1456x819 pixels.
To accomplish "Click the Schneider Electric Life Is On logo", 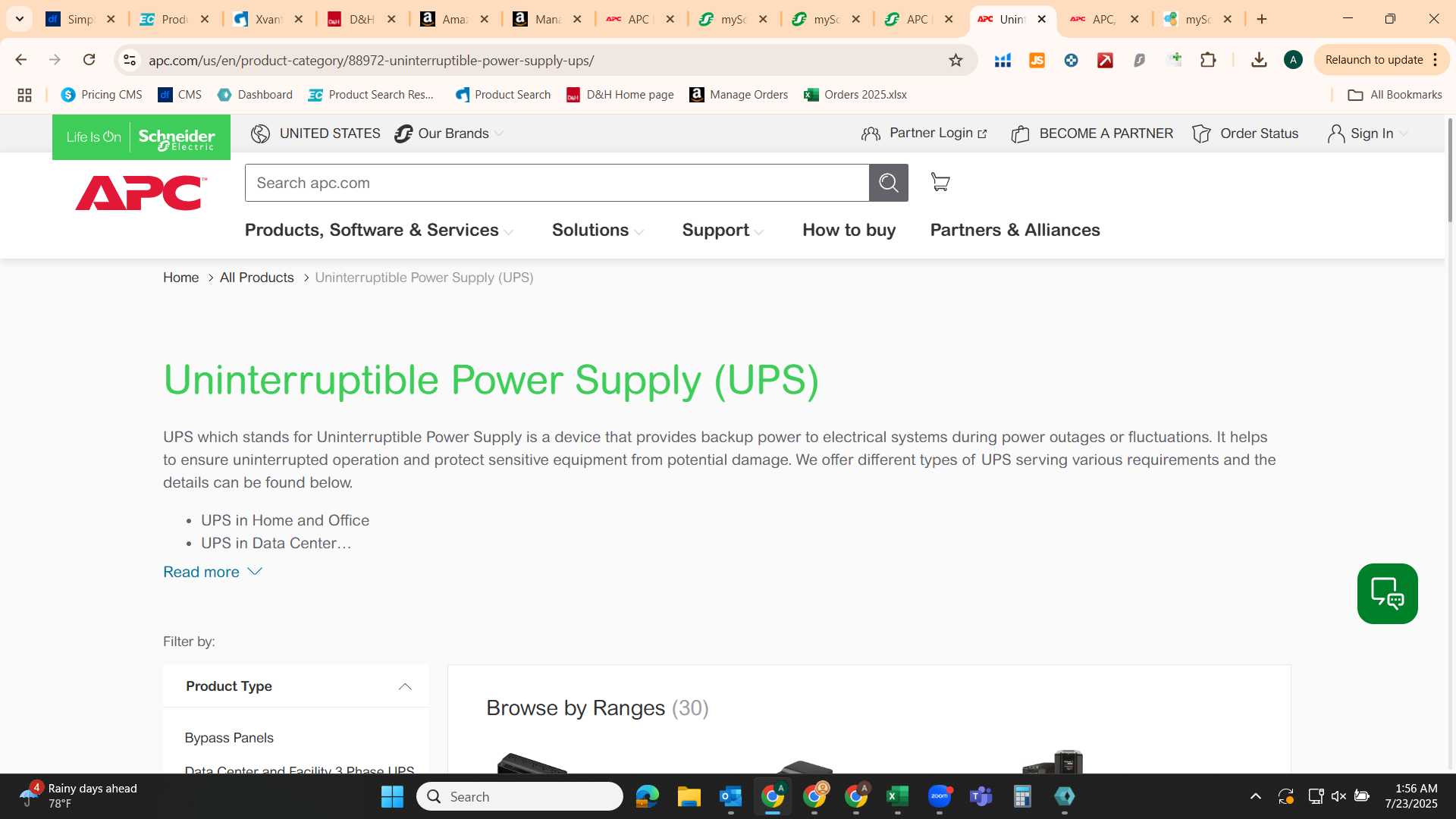I will 141,137.
